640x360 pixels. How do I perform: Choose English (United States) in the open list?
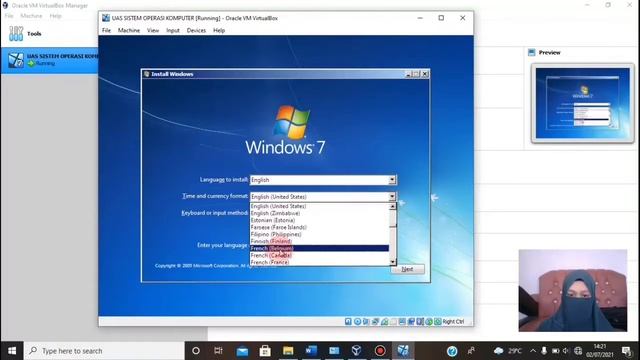[319, 206]
